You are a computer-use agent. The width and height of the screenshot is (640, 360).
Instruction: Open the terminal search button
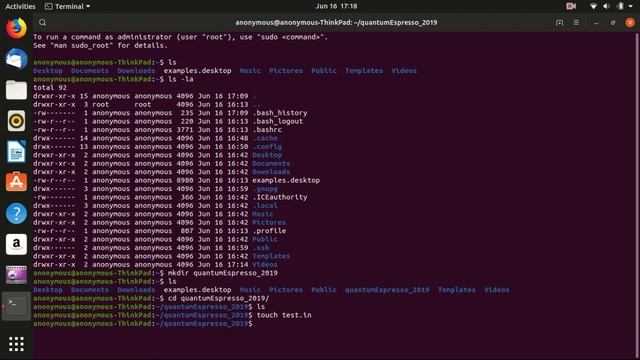42,22
